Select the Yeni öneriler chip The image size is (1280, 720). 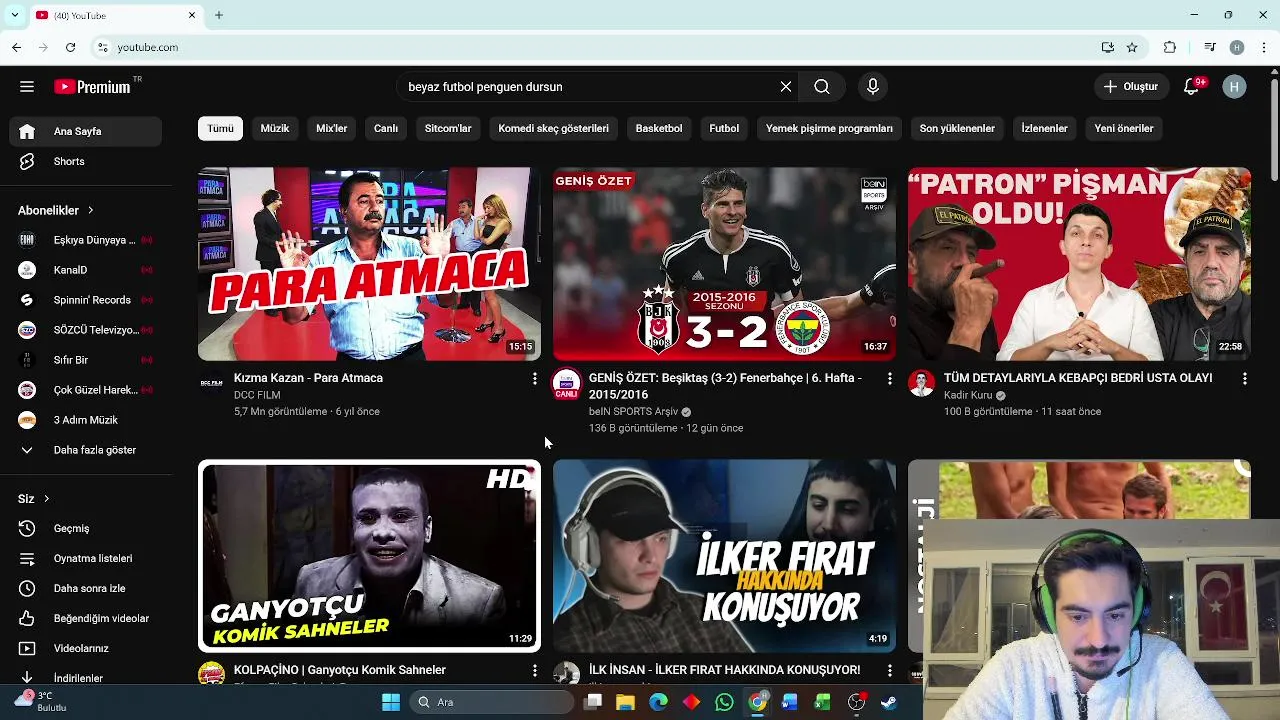pos(1124,128)
